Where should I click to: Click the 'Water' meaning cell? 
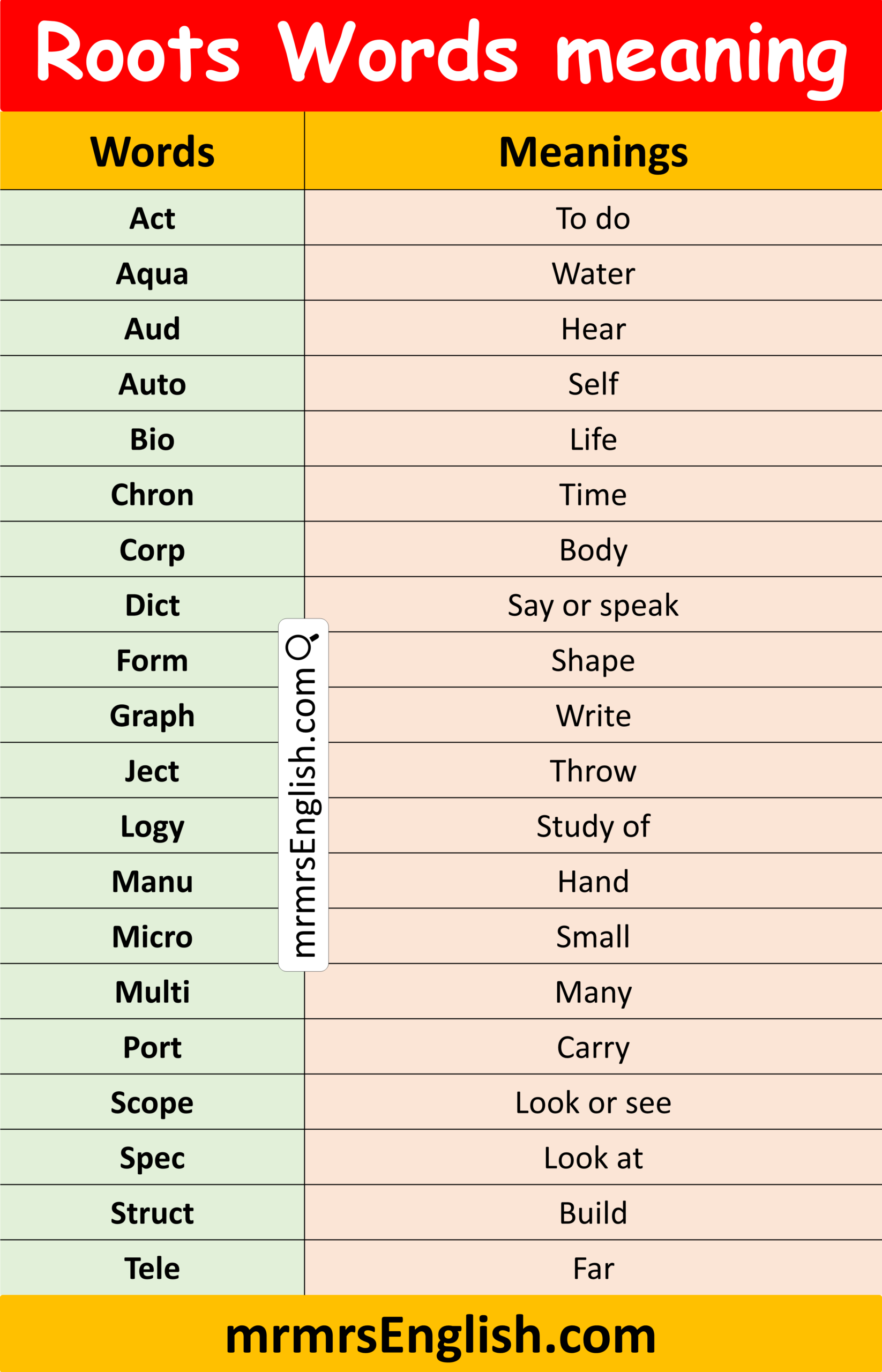(593, 273)
